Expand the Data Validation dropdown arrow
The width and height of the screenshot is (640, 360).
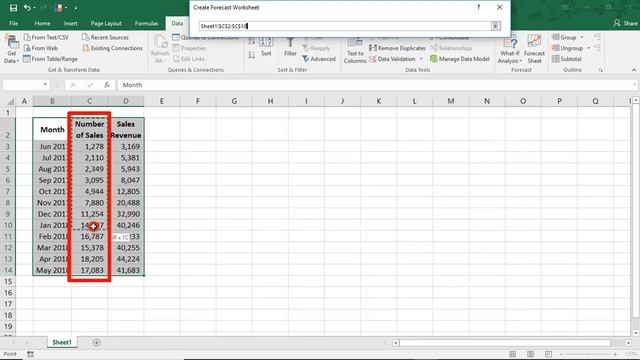click(421, 59)
